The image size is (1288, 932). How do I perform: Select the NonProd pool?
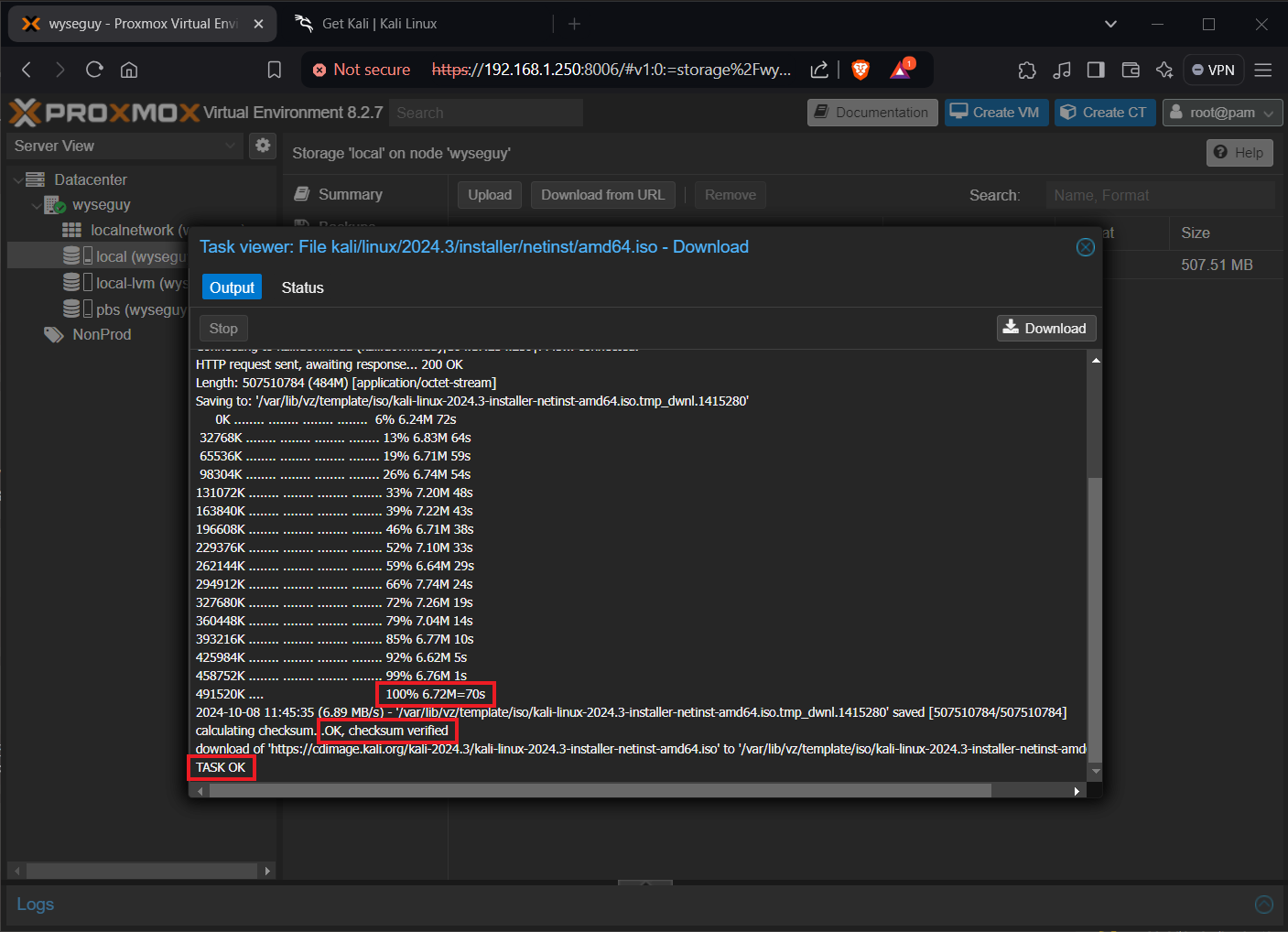coord(102,335)
